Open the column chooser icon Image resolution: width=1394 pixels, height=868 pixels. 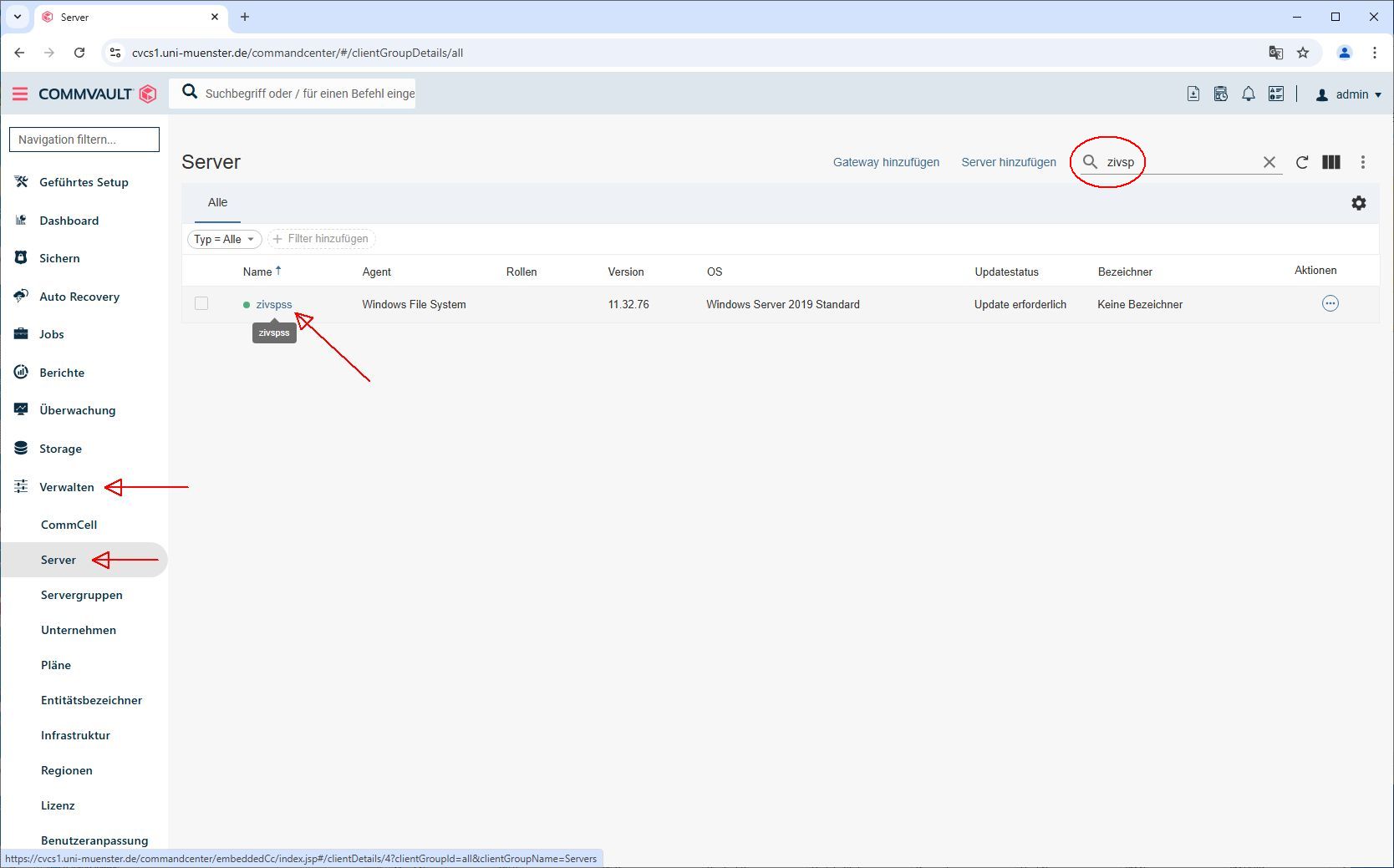point(1330,162)
